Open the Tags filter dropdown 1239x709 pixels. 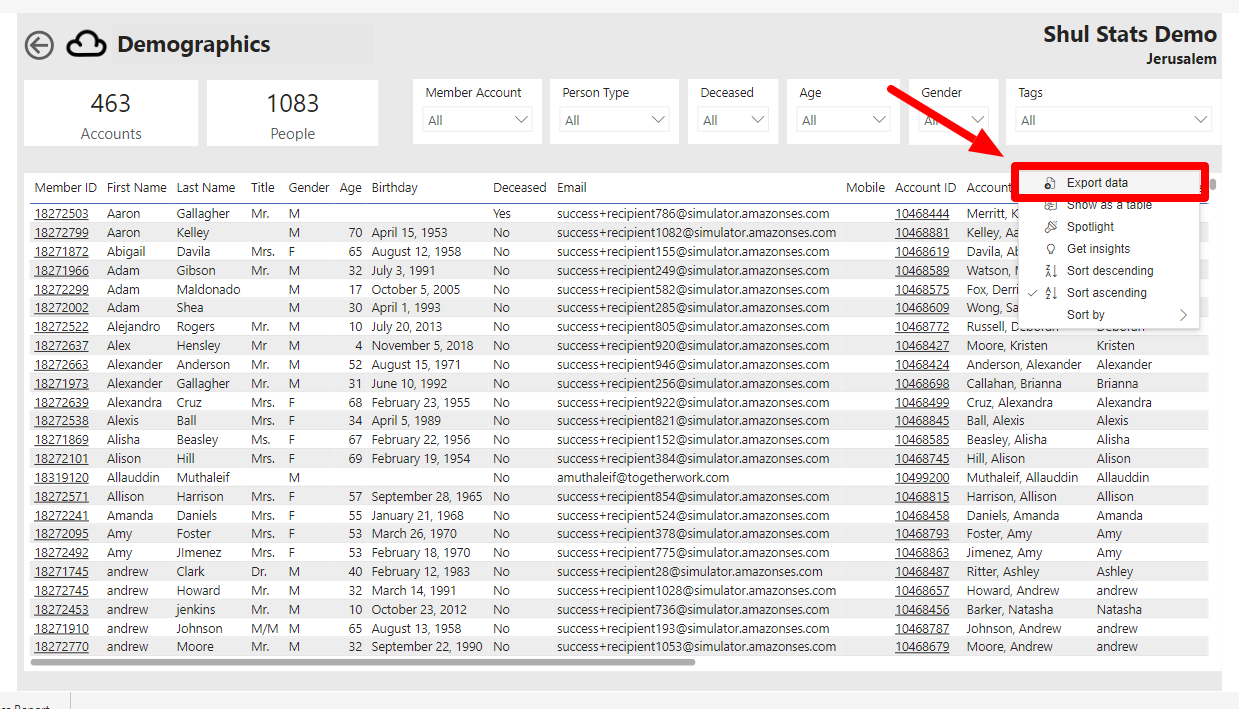pyautogui.click(x=1199, y=118)
